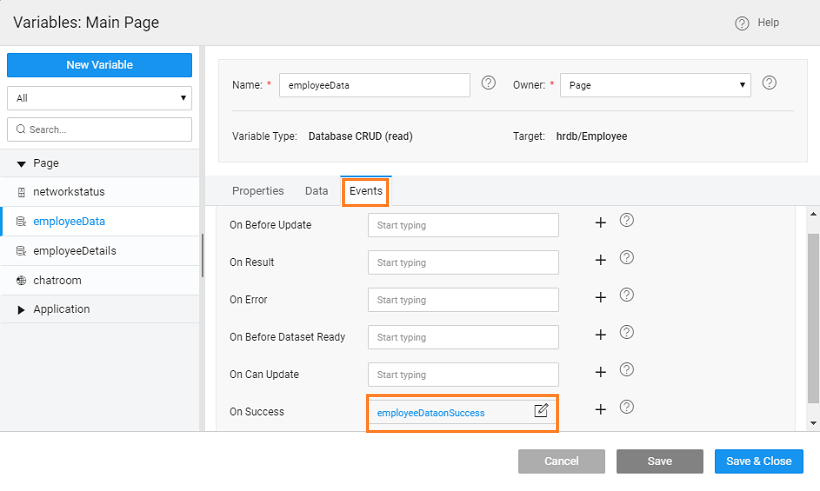
Task: Add handler with plus for On Before Dataset Ready
Action: pyautogui.click(x=600, y=335)
